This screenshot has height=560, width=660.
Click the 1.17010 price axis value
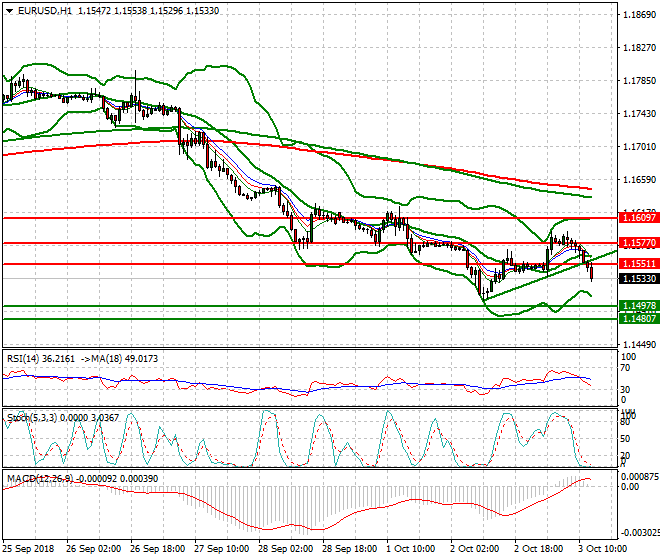(639, 147)
